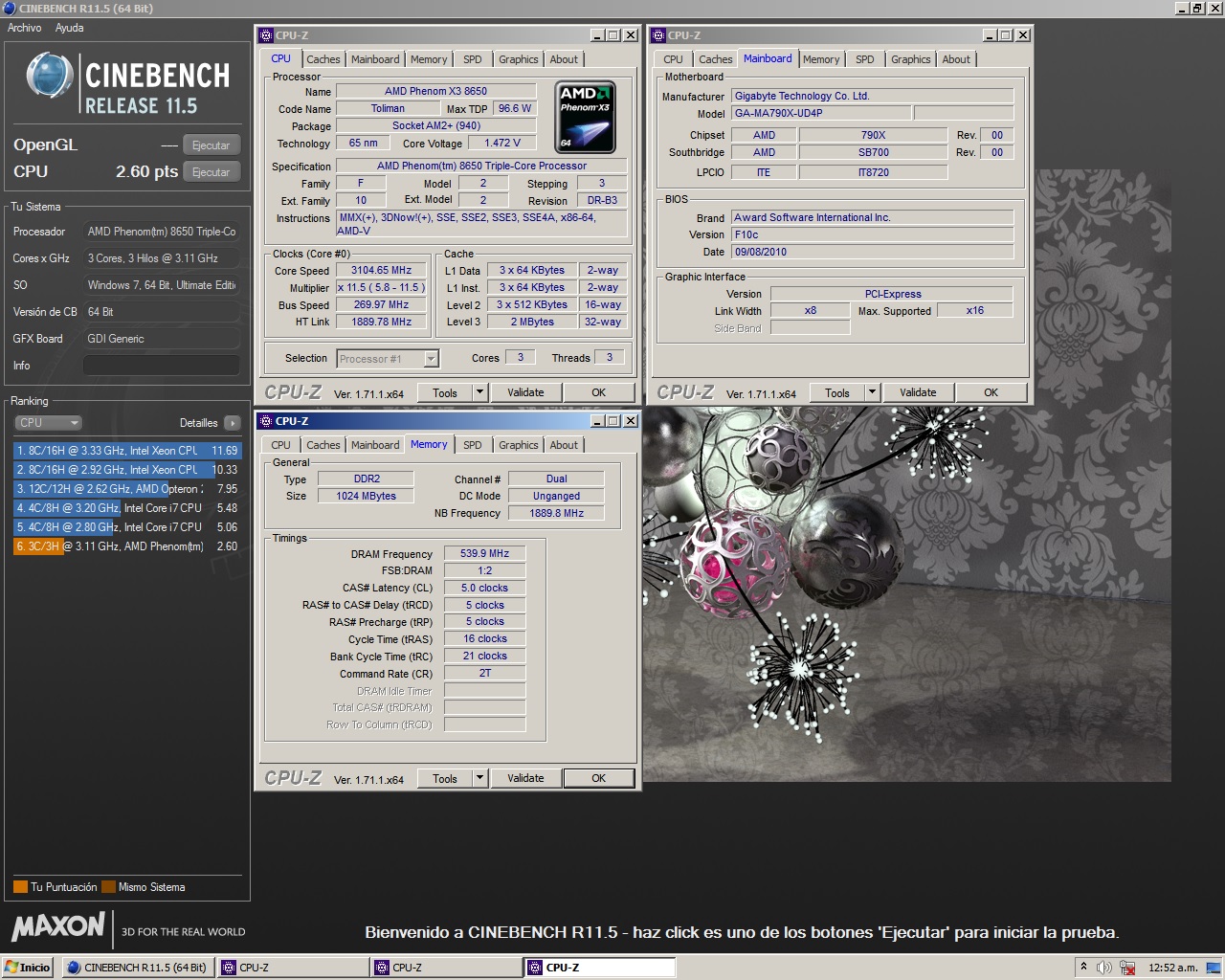1225x980 pixels.
Task: Expand Tools dropdown arrow in CPU window
Action: click(480, 392)
